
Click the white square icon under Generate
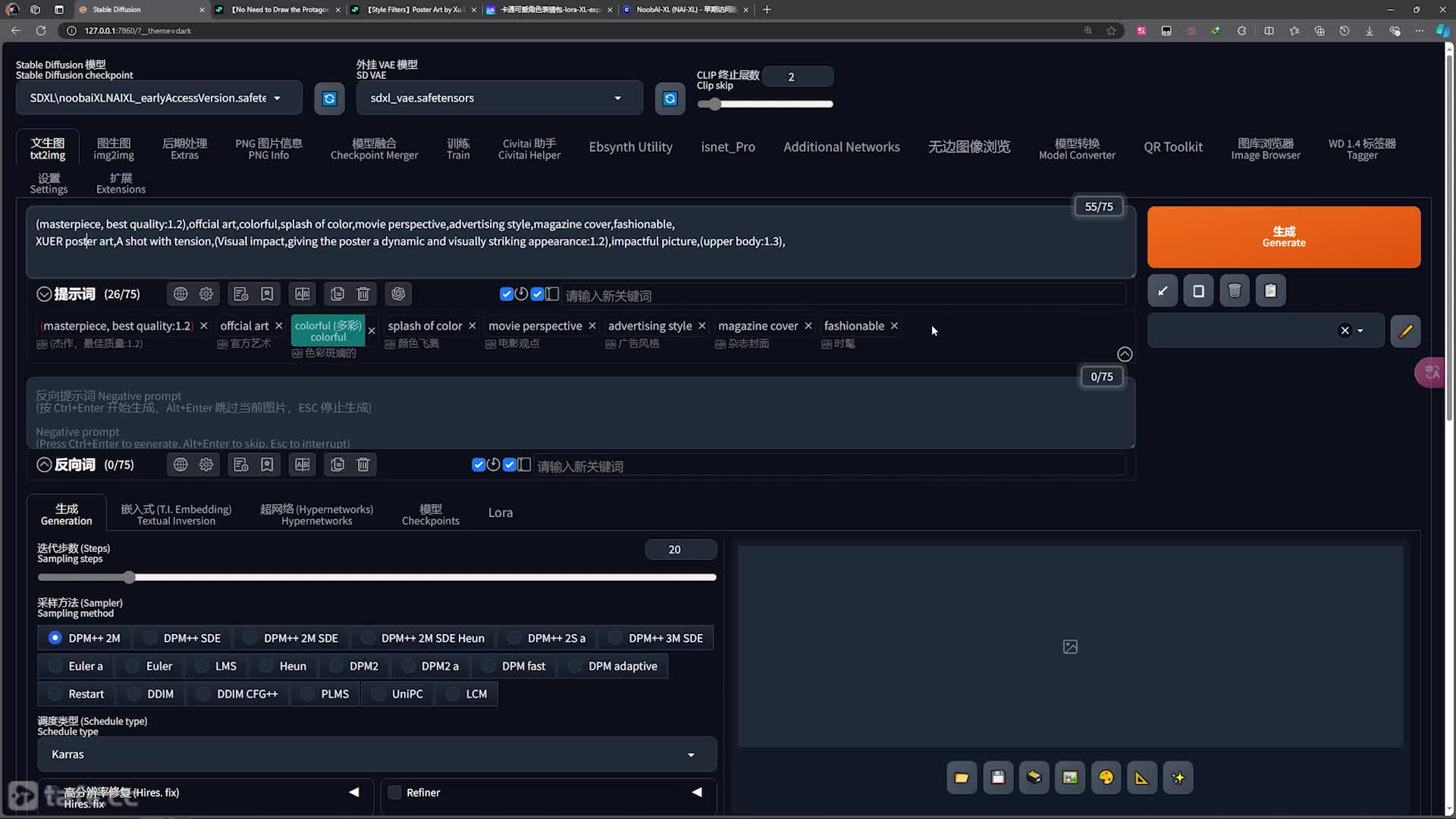tap(1198, 290)
